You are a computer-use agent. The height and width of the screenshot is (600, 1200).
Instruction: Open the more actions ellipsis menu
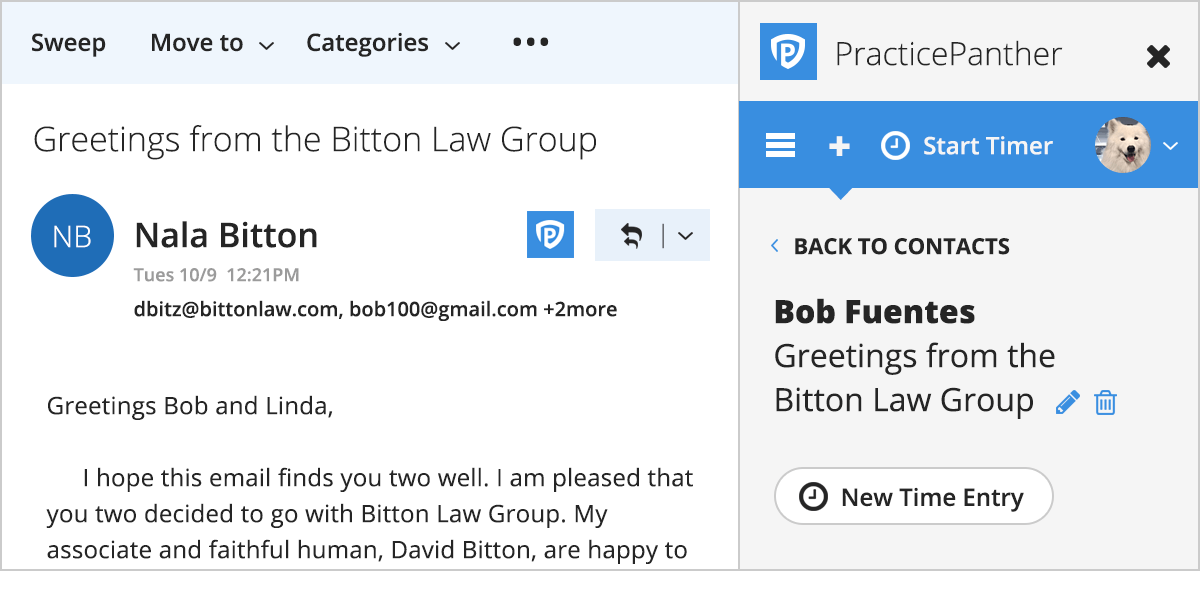coord(531,42)
